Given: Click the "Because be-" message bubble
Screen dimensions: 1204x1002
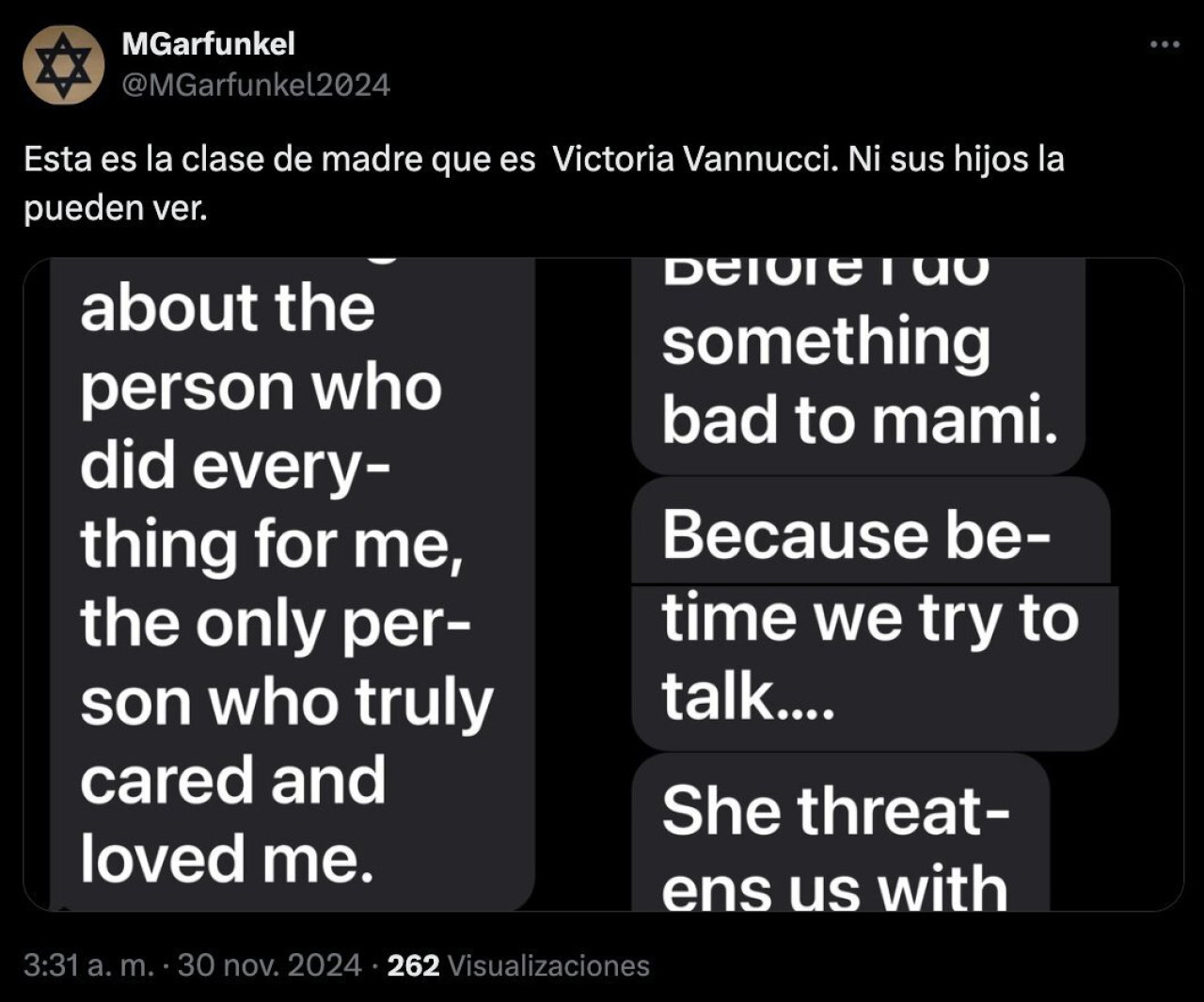Looking at the screenshot, I should click(x=871, y=533).
